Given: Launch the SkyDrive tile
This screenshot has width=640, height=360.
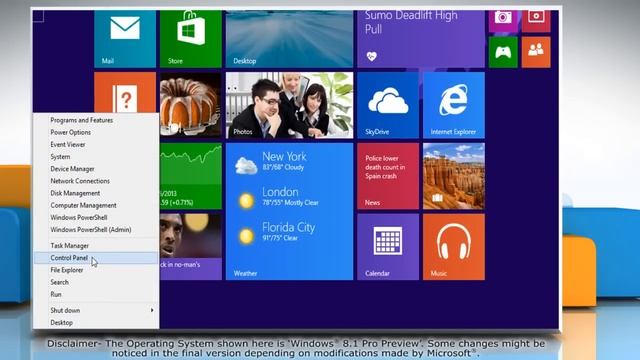Looking at the screenshot, I should tap(388, 105).
